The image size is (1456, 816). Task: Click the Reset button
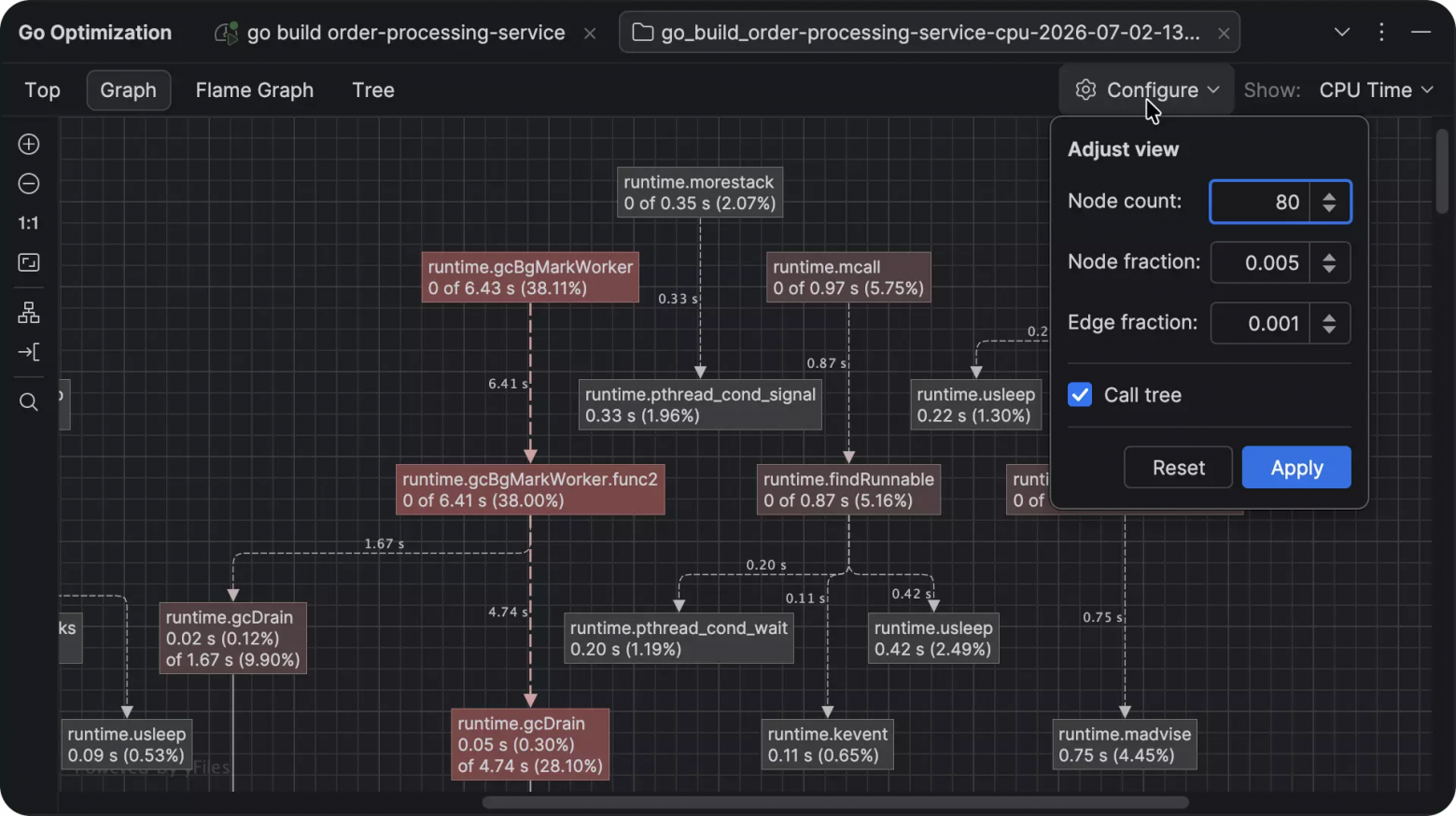[x=1178, y=468]
